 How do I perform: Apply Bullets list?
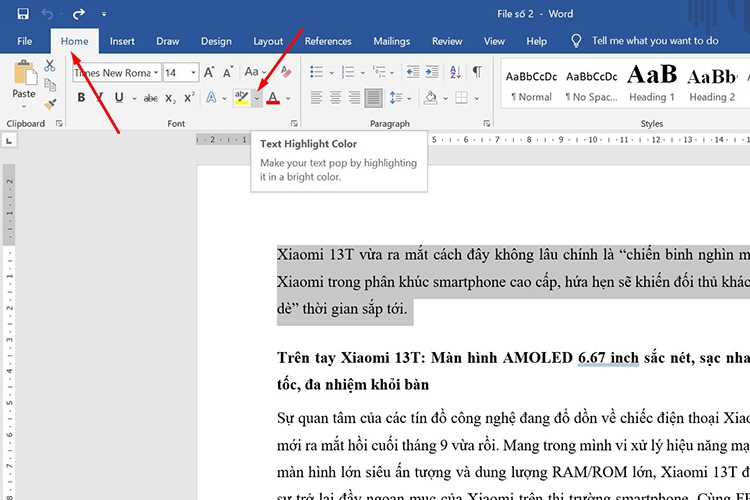(317, 72)
